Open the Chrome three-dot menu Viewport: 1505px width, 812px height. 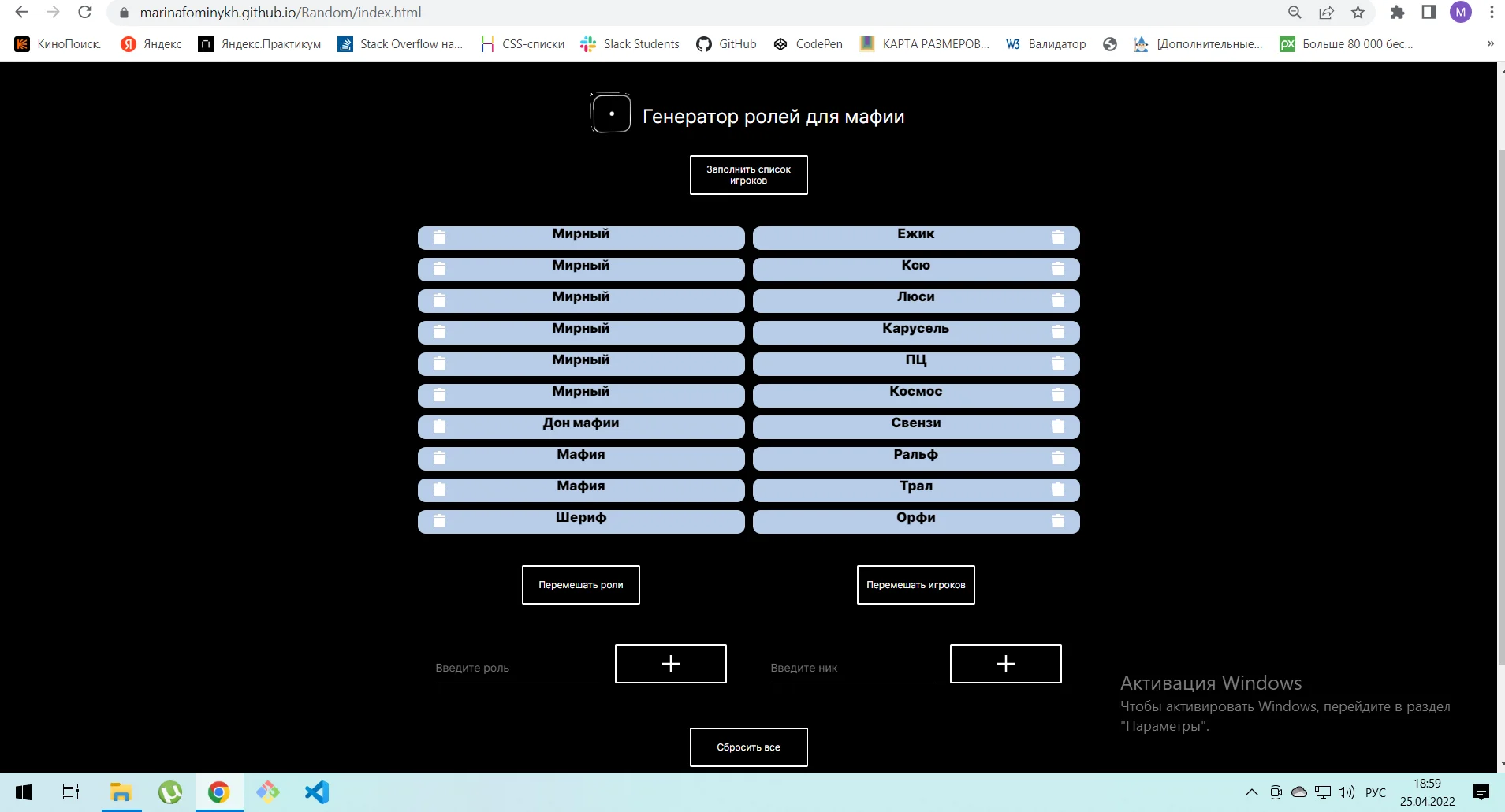[x=1492, y=13]
